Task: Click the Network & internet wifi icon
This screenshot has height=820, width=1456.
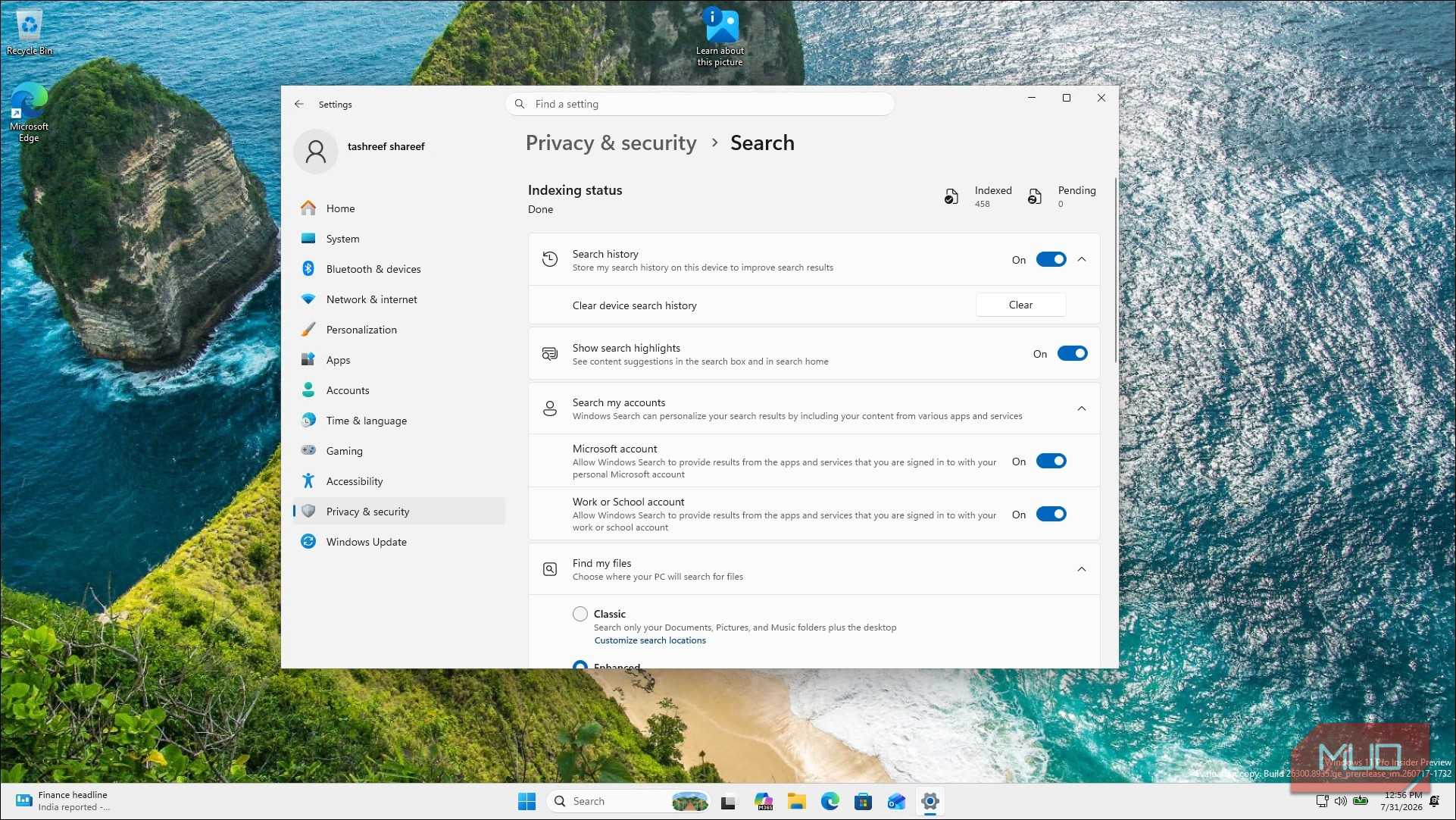Action: [308, 299]
